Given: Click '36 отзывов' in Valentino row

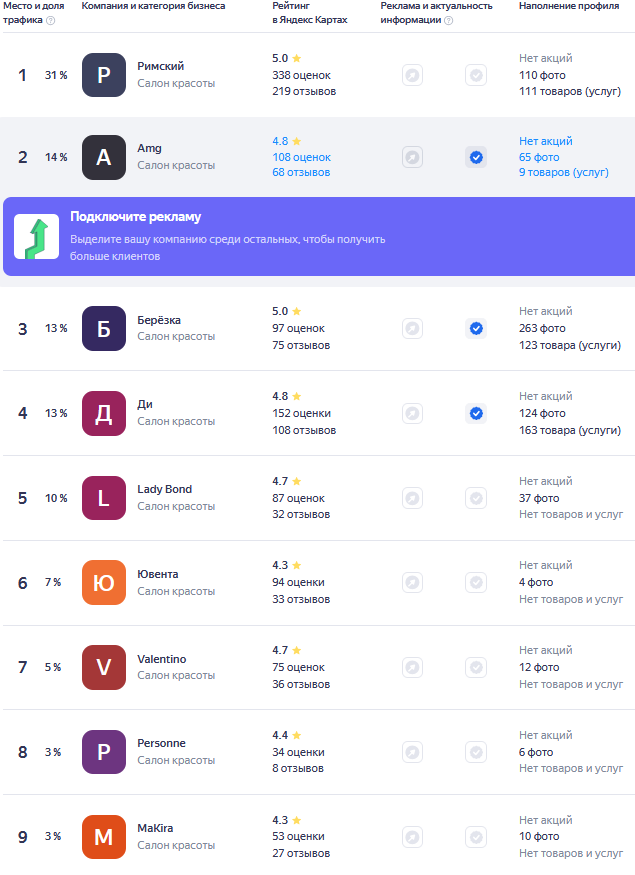Looking at the screenshot, I should (x=301, y=684).
